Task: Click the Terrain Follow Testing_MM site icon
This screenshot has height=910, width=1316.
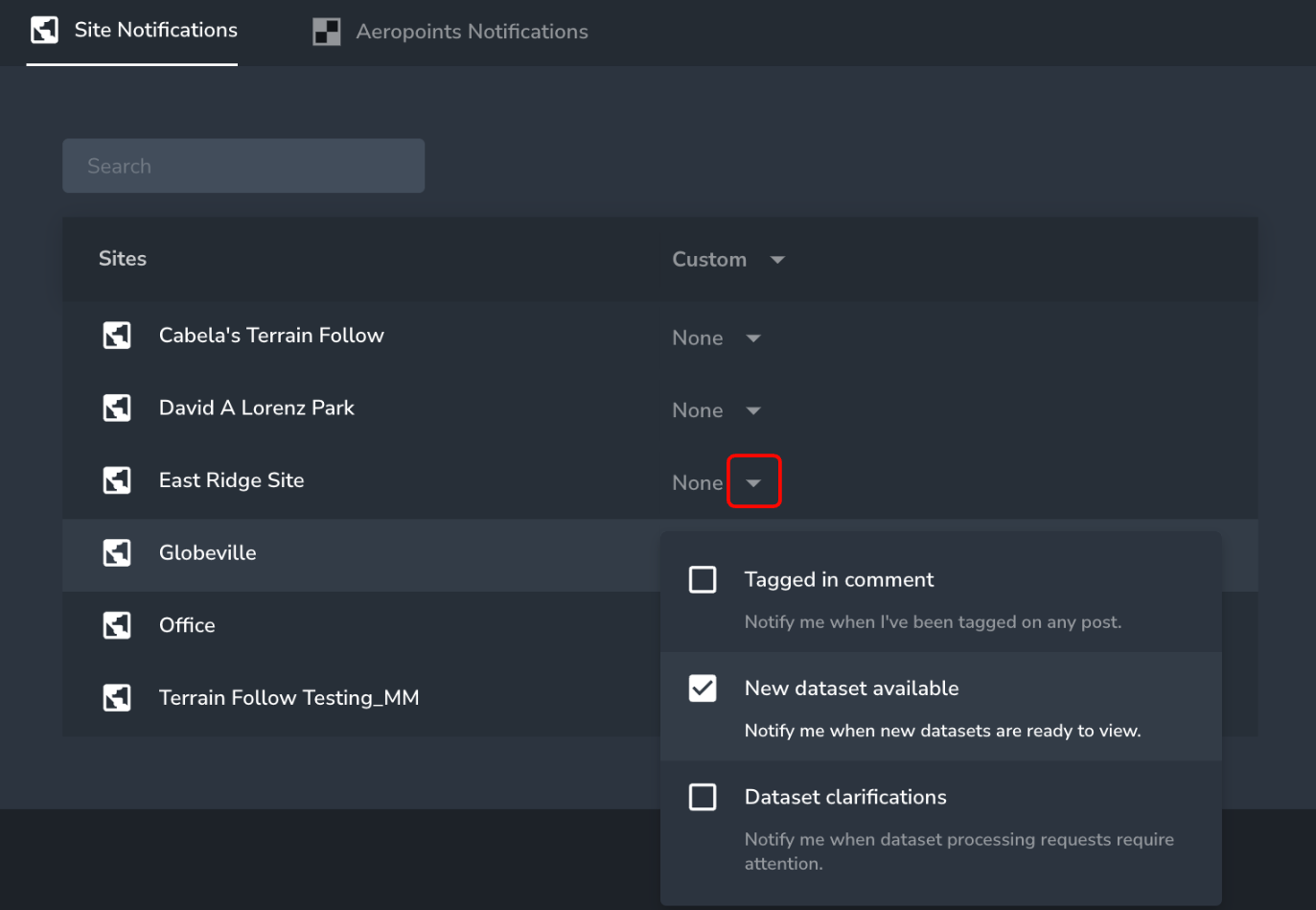Action: [117, 698]
